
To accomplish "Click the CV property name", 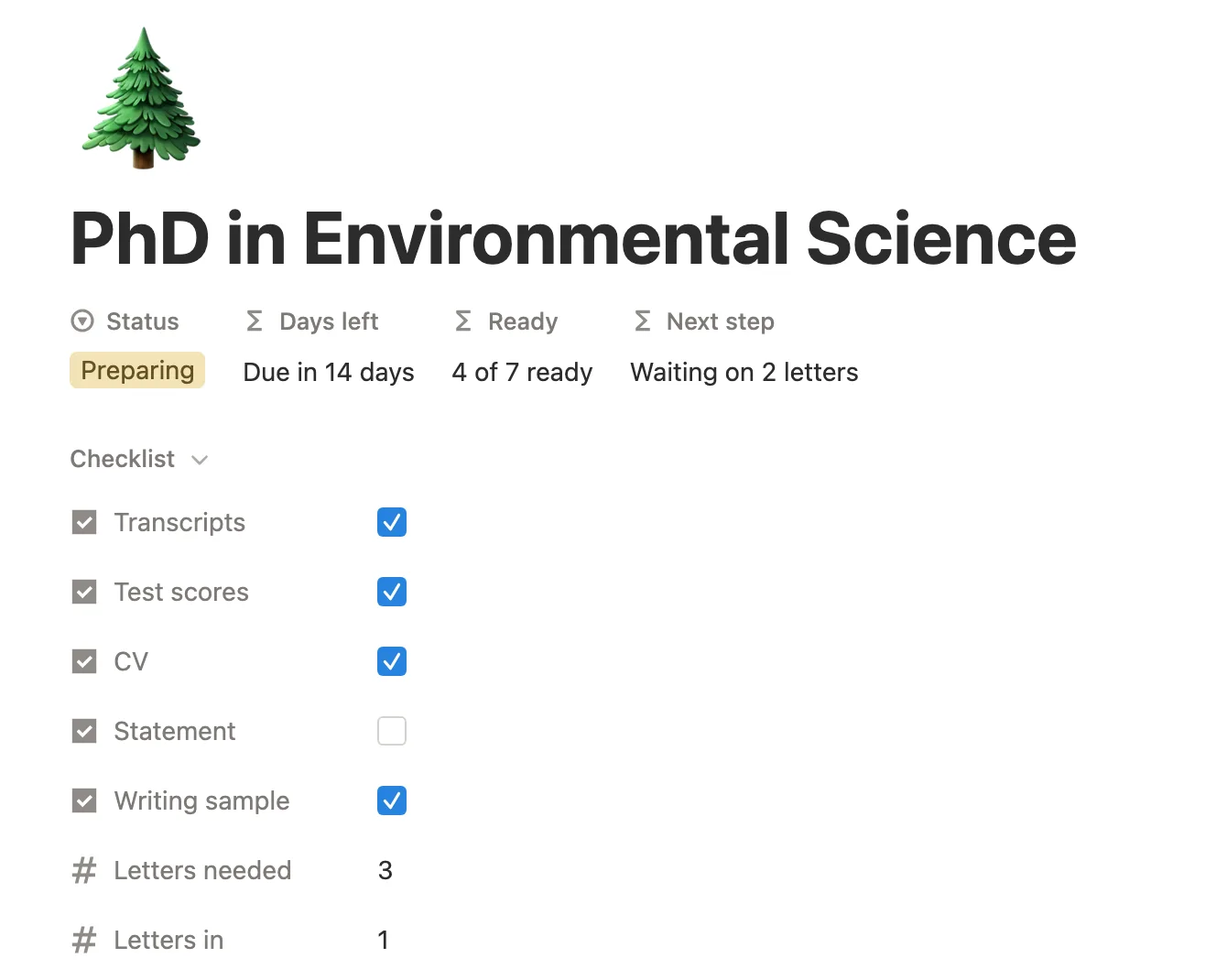I will (x=131, y=661).
